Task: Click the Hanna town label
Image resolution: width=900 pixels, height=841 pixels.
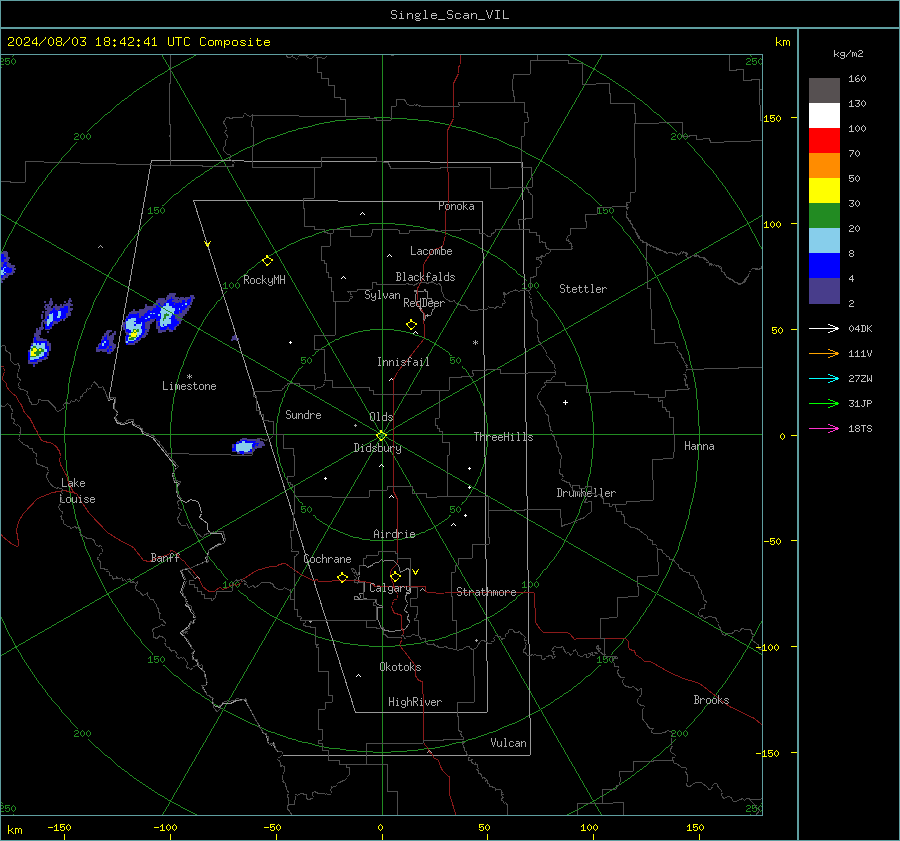Action: point(699,446)
